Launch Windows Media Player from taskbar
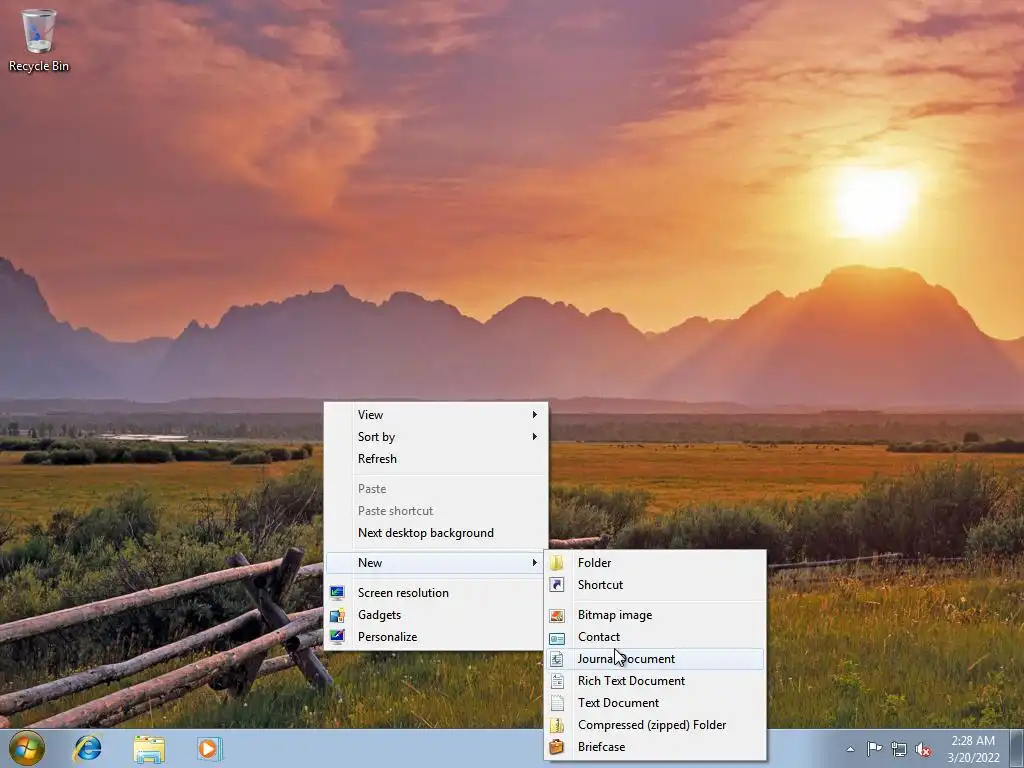The image size is (1024, 768). [x=209, y=748]
